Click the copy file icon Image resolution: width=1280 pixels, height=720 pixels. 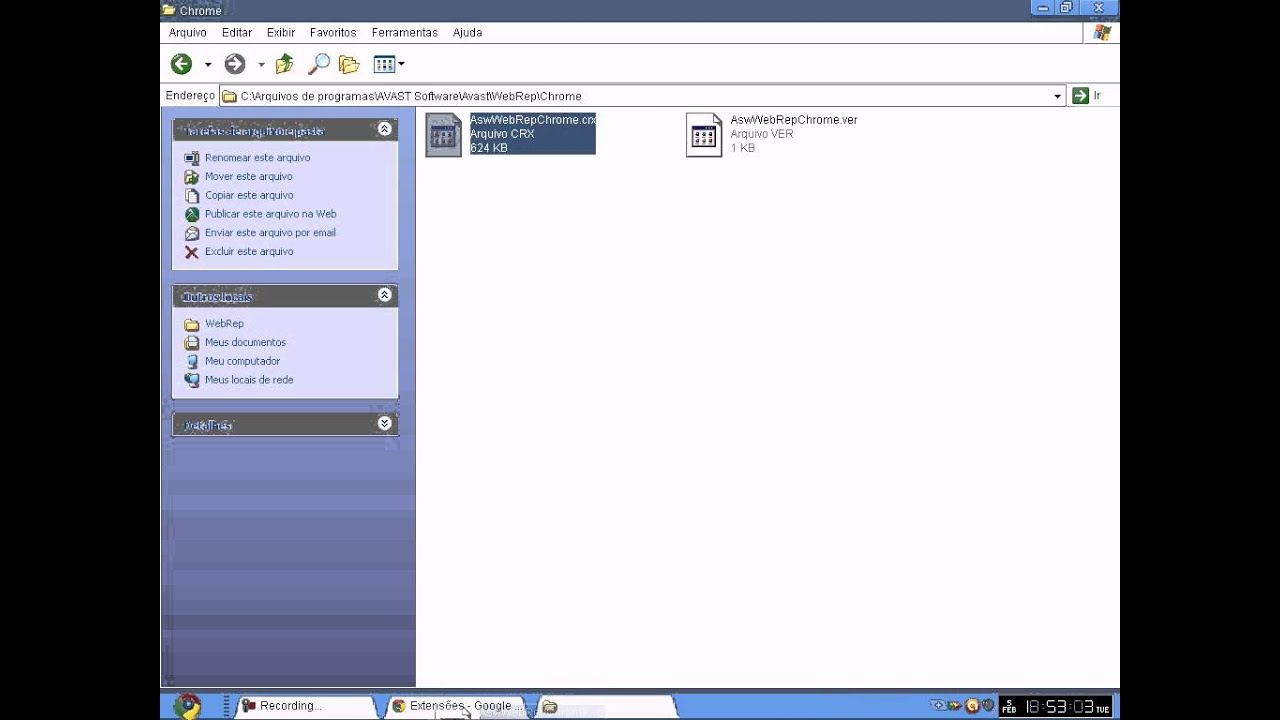192,196
